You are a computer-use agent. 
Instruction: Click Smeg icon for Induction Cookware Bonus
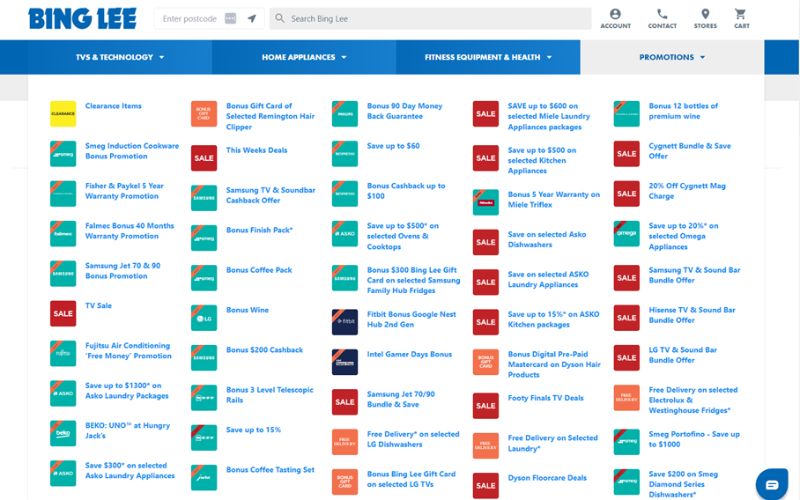click(63, 154)
